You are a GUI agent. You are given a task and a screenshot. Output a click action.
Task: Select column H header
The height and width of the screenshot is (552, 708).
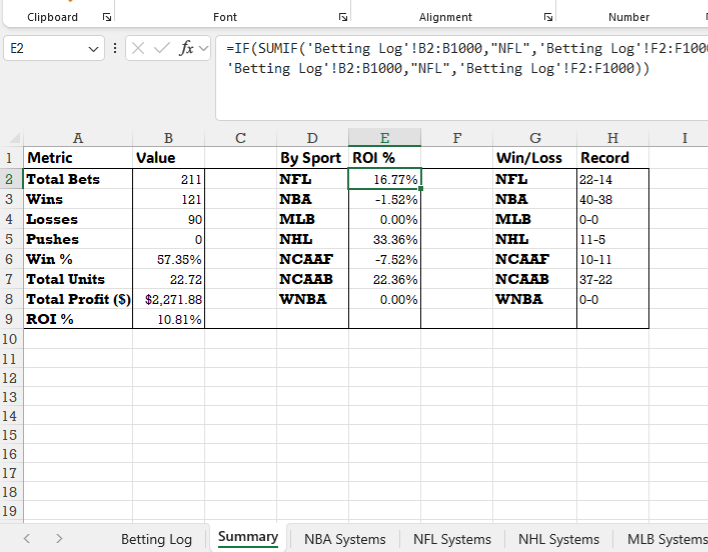(613, 138)
